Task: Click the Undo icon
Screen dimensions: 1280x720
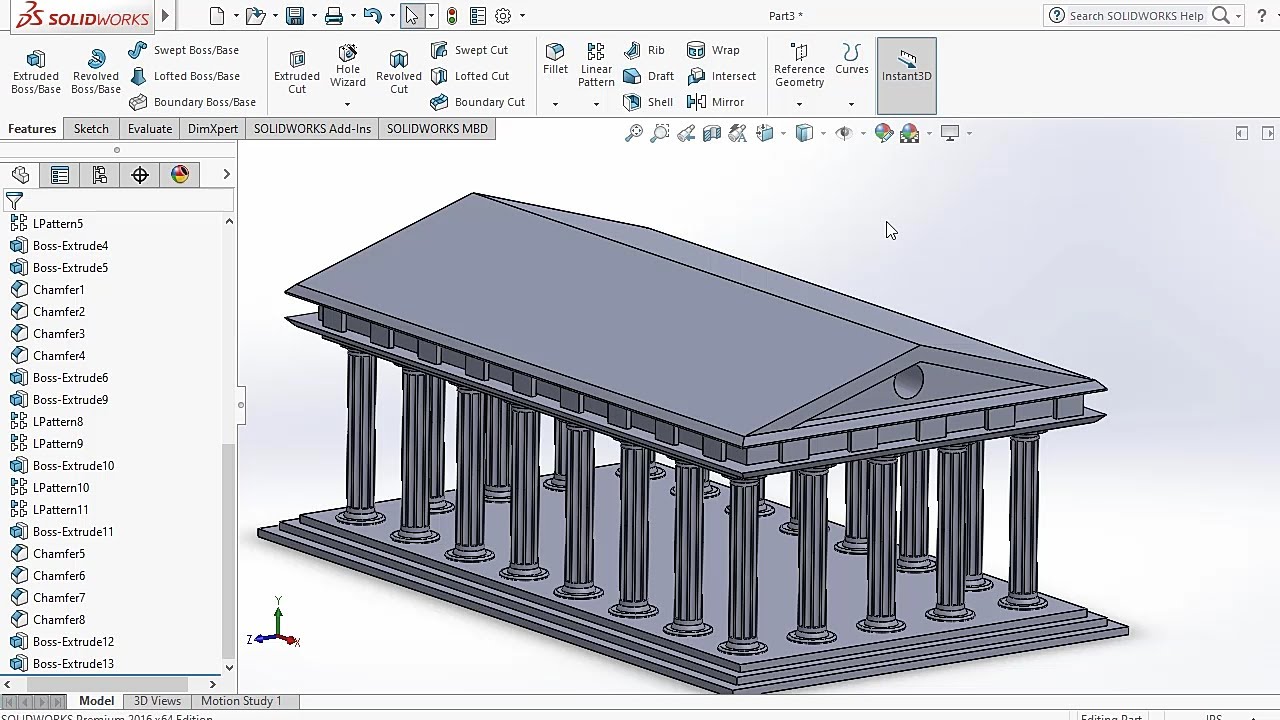Action: (x=373, y=16)
